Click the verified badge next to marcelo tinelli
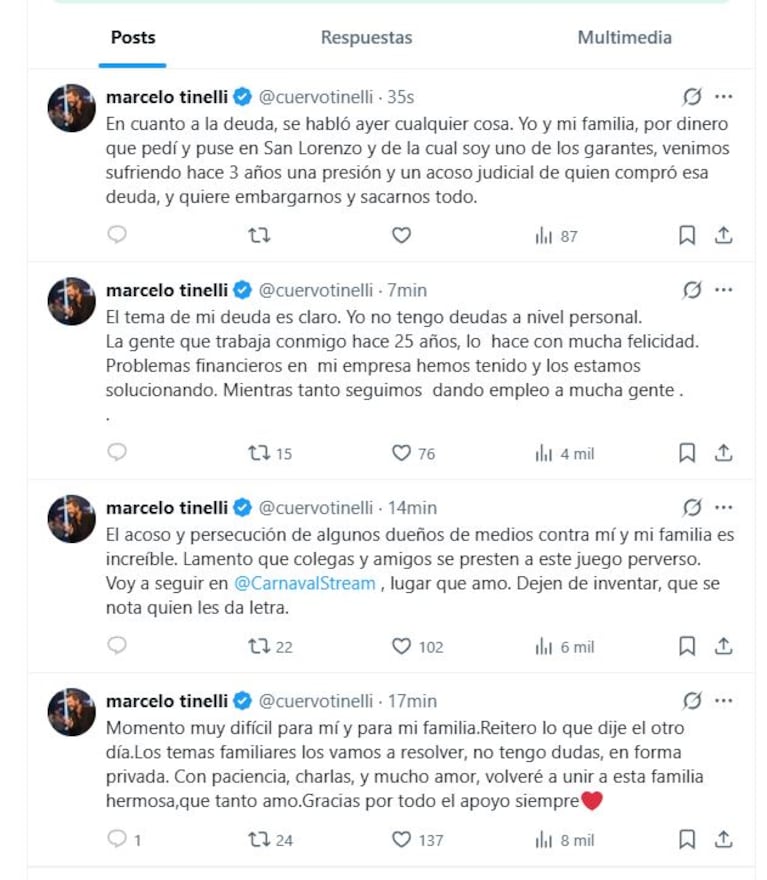Viewport: 767px width, 880px height. point(239,97)
